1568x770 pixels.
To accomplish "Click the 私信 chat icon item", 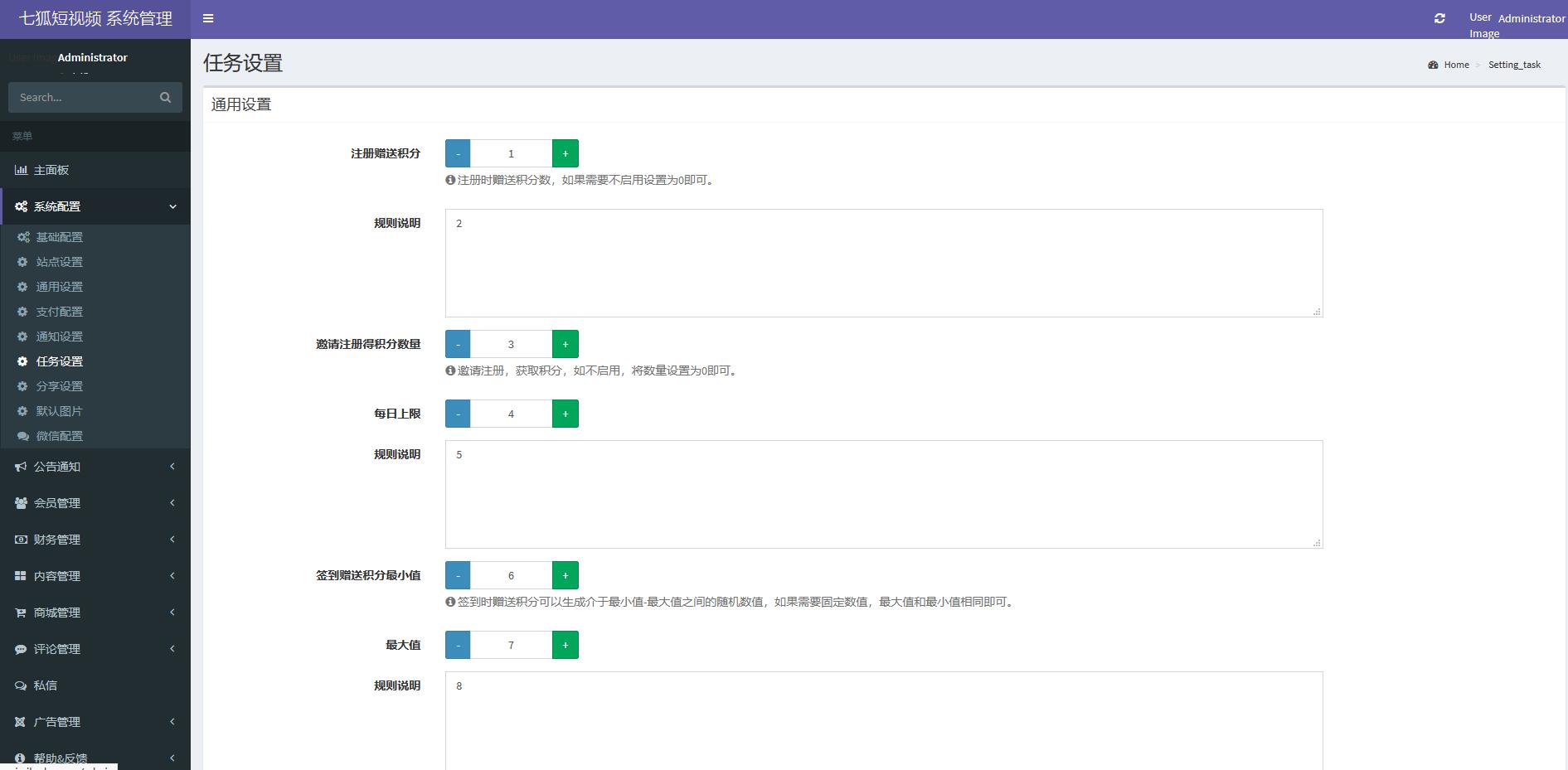I will coord(45,685).
